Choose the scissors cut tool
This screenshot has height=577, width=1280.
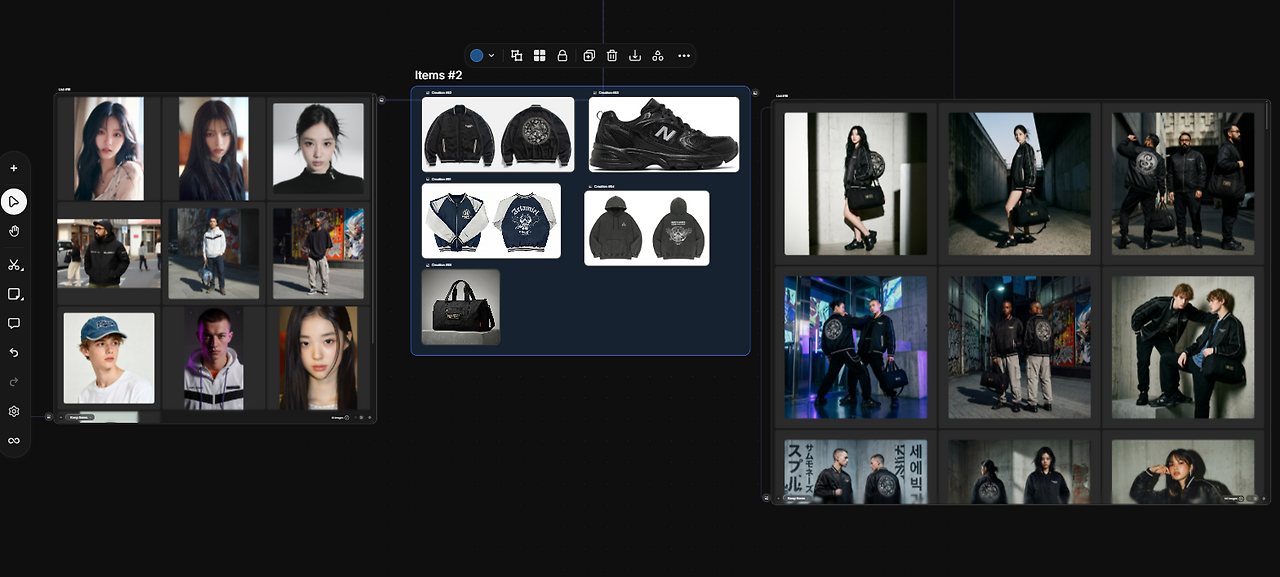pos(14,265)
